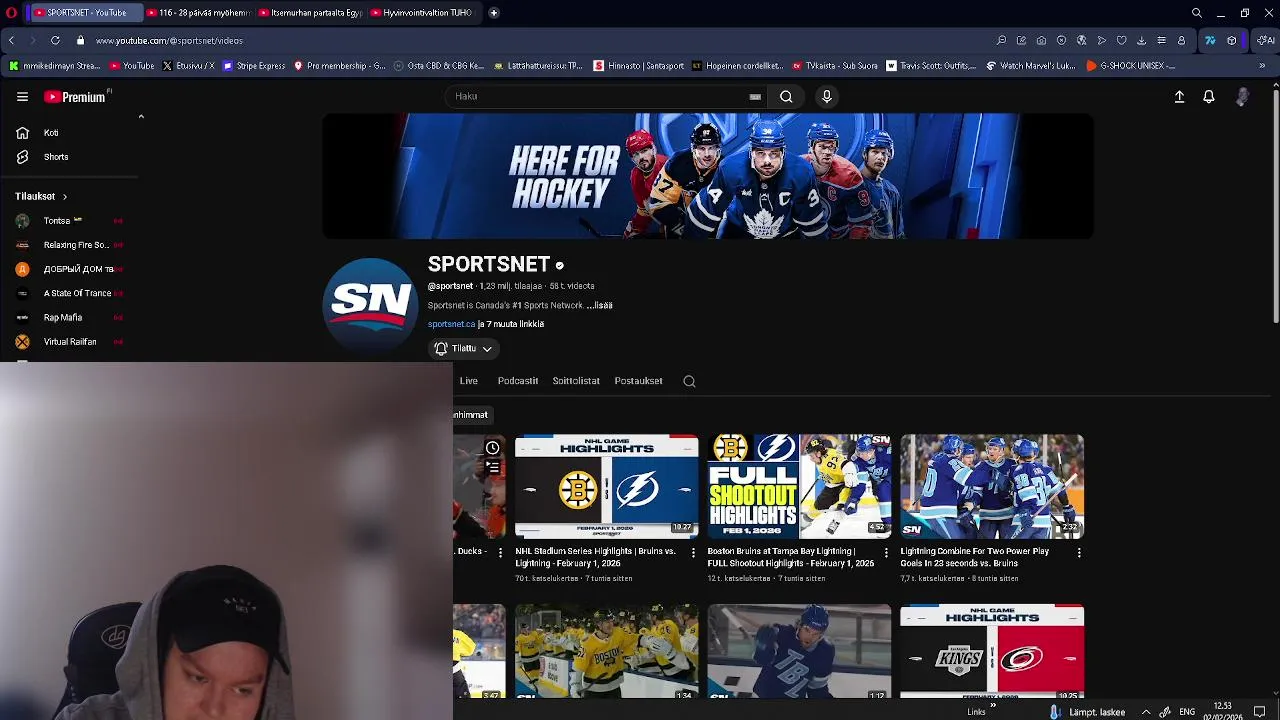Click the sportsnet.ca channel link

tap(451, 324)
